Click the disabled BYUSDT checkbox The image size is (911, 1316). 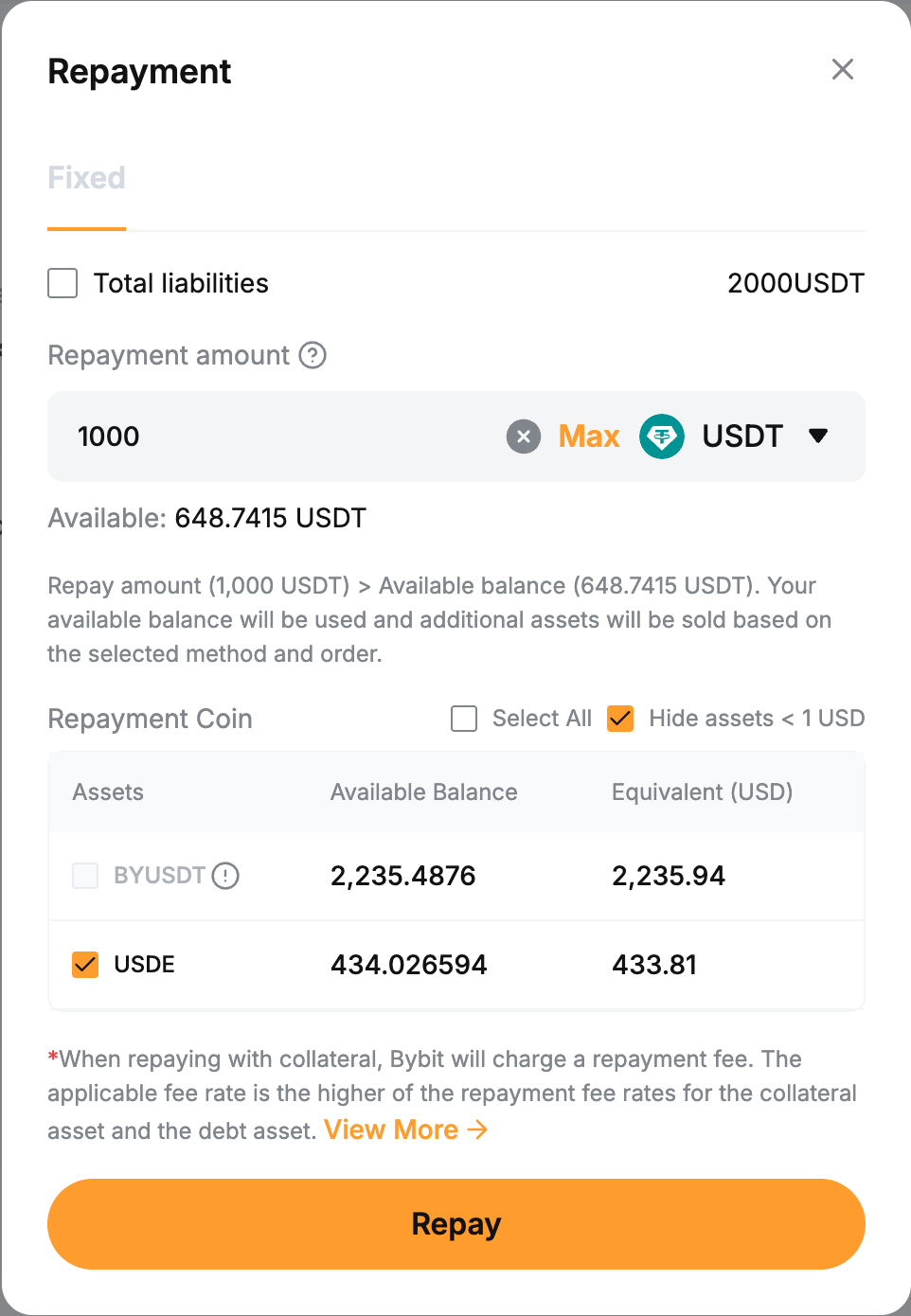click(85, 876)
